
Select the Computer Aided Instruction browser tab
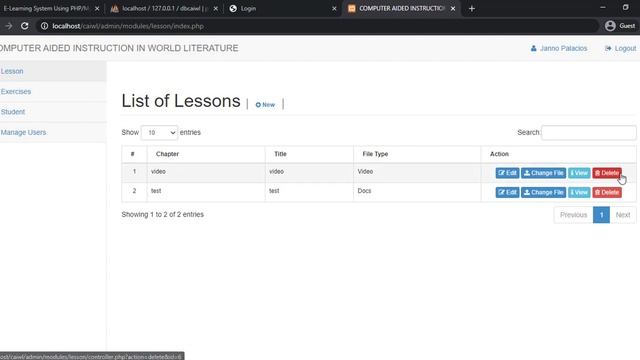(401, 8)
